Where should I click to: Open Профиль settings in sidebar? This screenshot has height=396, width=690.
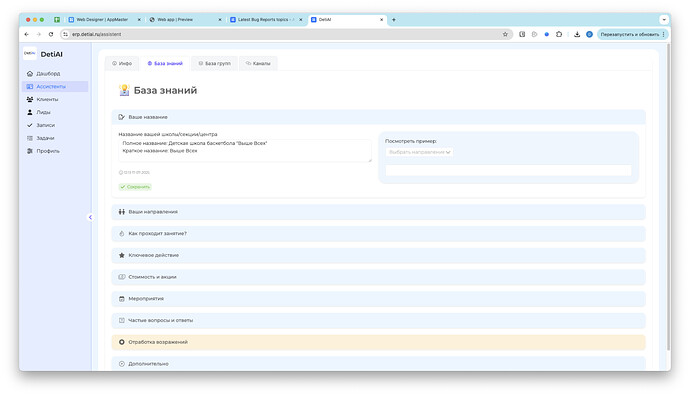[43, 151]
